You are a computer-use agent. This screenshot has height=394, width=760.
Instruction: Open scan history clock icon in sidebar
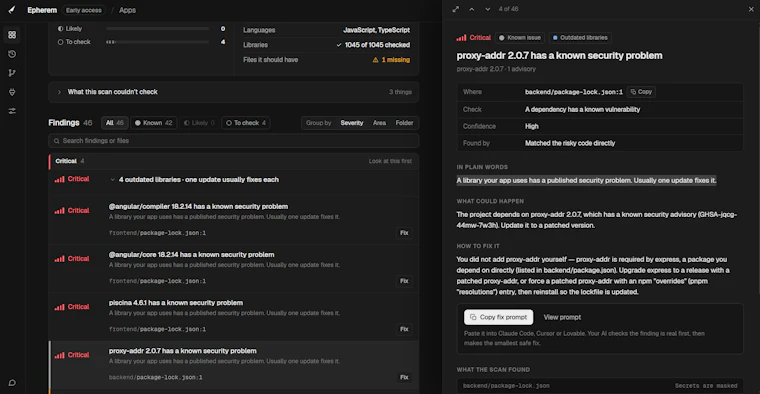[12, 54]
